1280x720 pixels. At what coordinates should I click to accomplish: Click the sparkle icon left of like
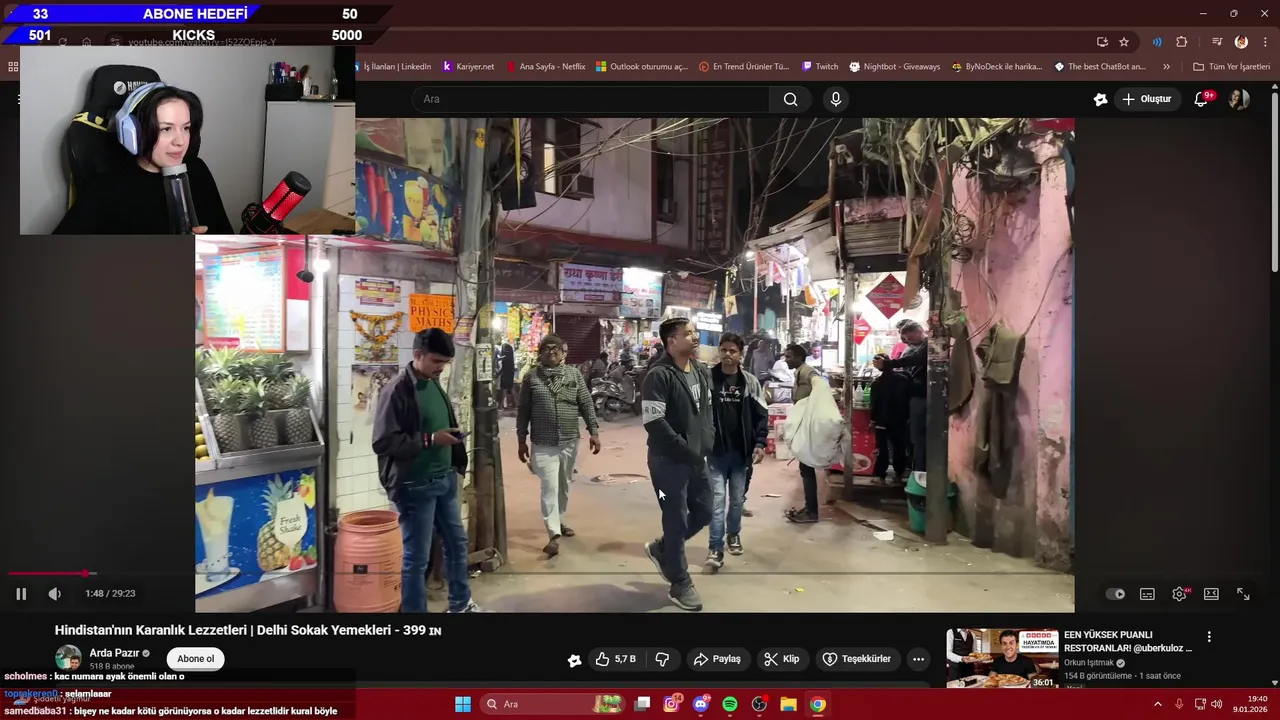coord(574,660)
